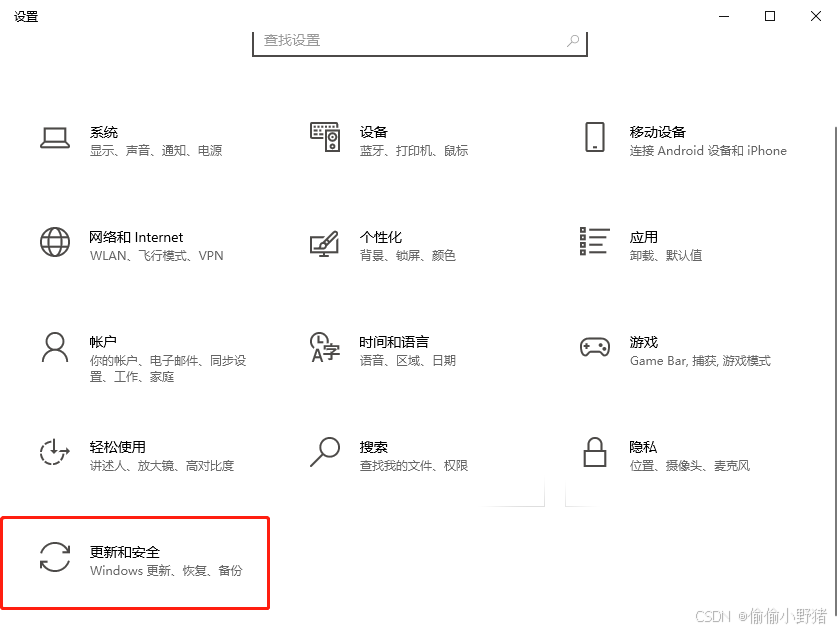Click the text 你的帐户、电子邮件、同步设置
Image resolution: width=839 pixels, height=632 pixels.
pyautogui.click(x=167, y=369)
